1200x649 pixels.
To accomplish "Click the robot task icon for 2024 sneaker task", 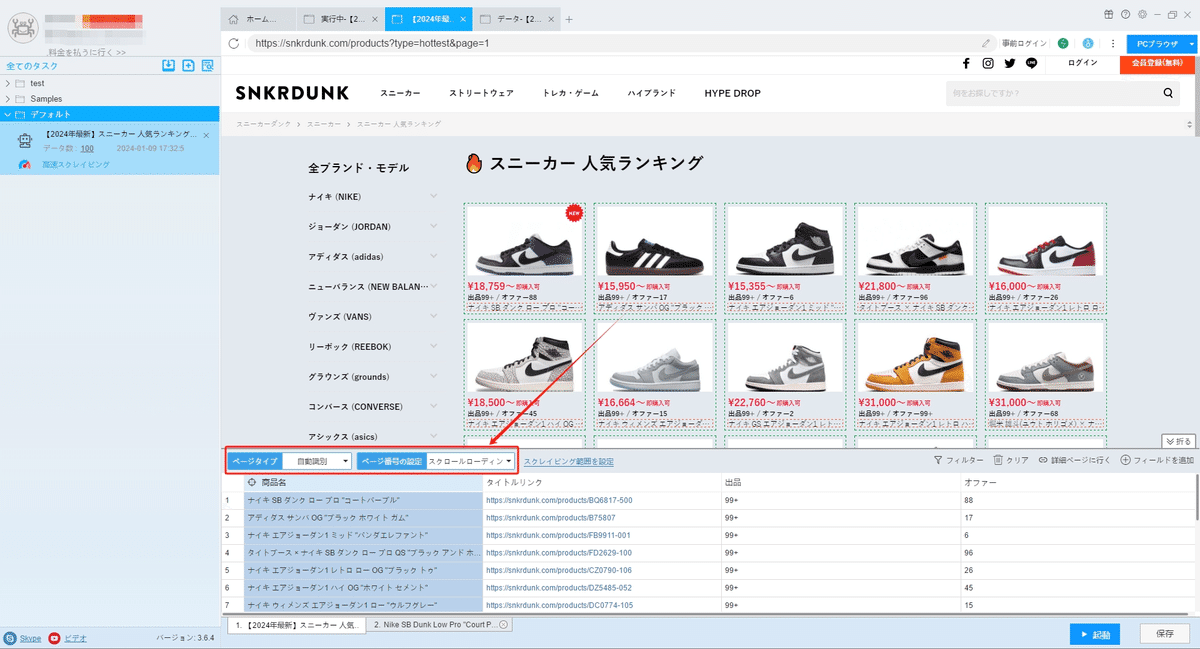I will coord(25,140).
